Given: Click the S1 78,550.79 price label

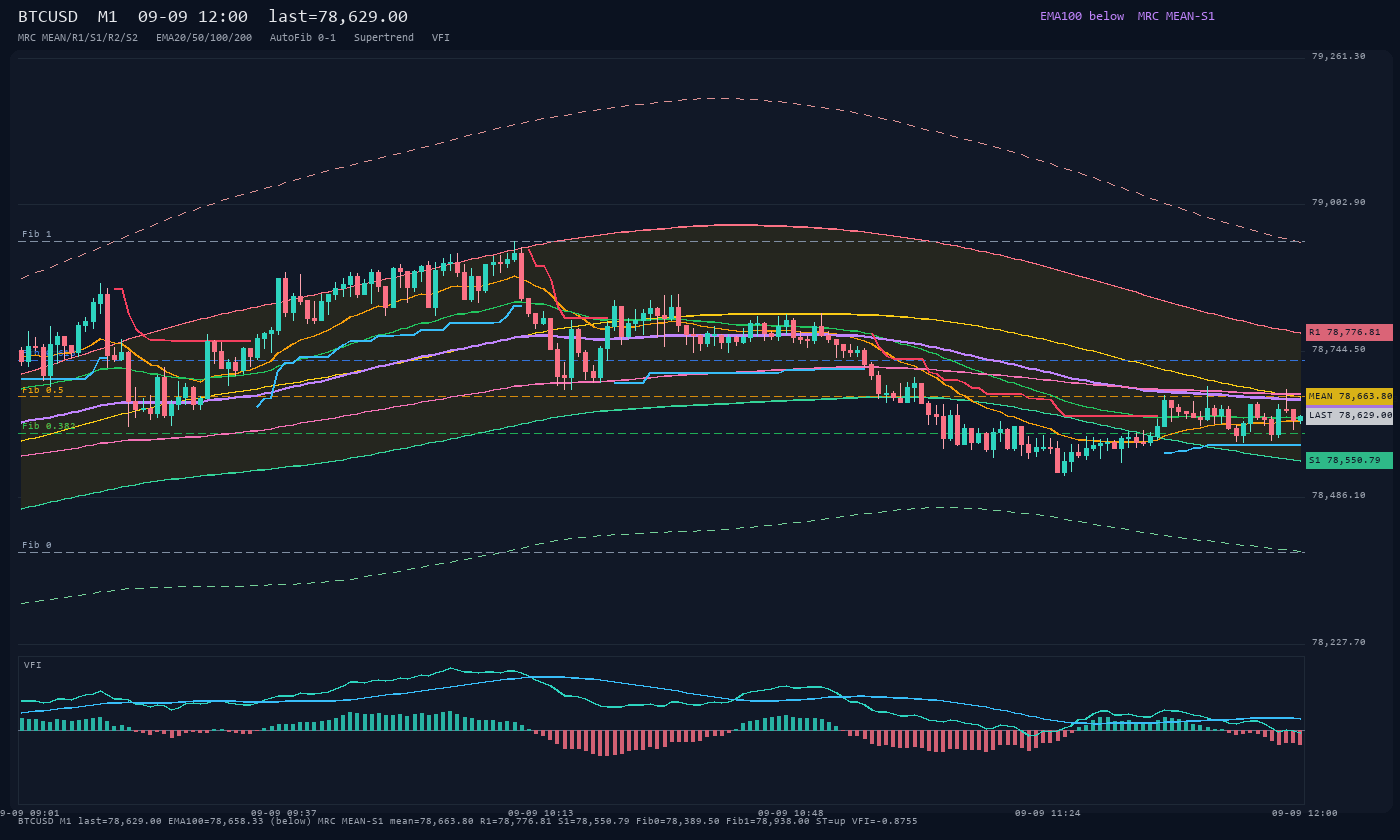Looking at the screenshot, I should [1349, 460].
